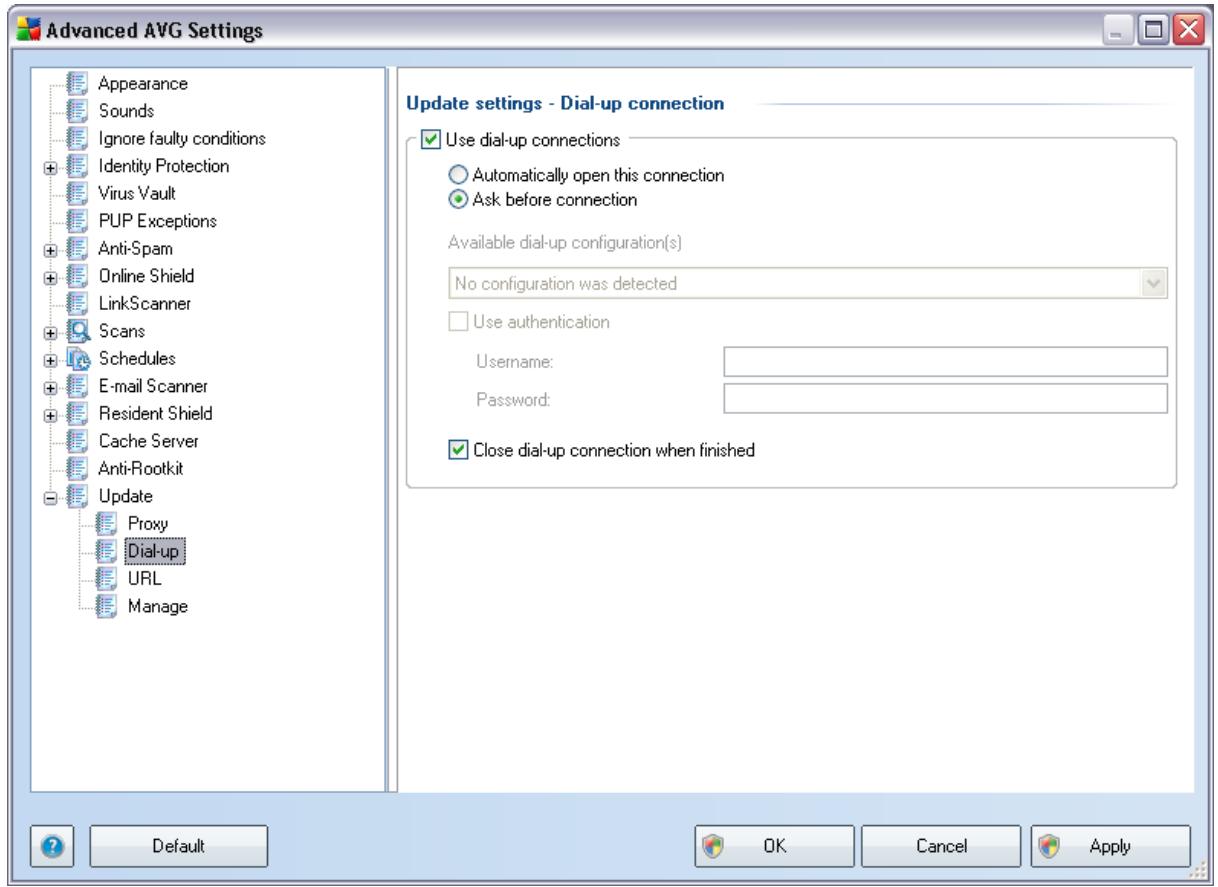Close the Advanced AVG Settings window

click(x=1188, y=31)
